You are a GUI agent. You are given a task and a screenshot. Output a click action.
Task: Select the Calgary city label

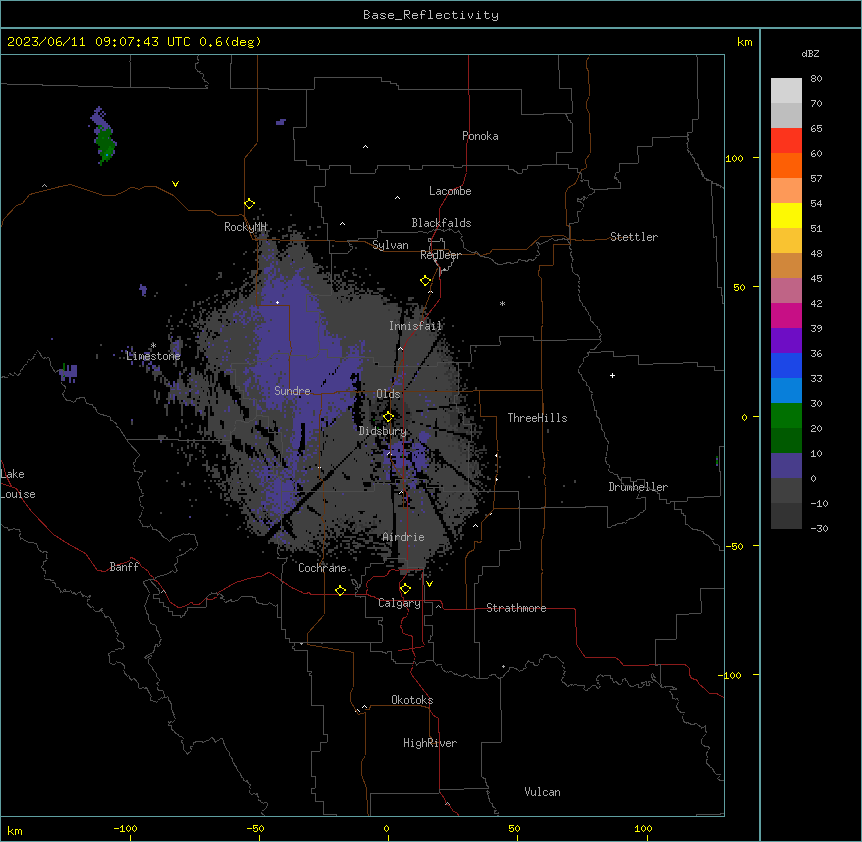(x=399, y=603)
